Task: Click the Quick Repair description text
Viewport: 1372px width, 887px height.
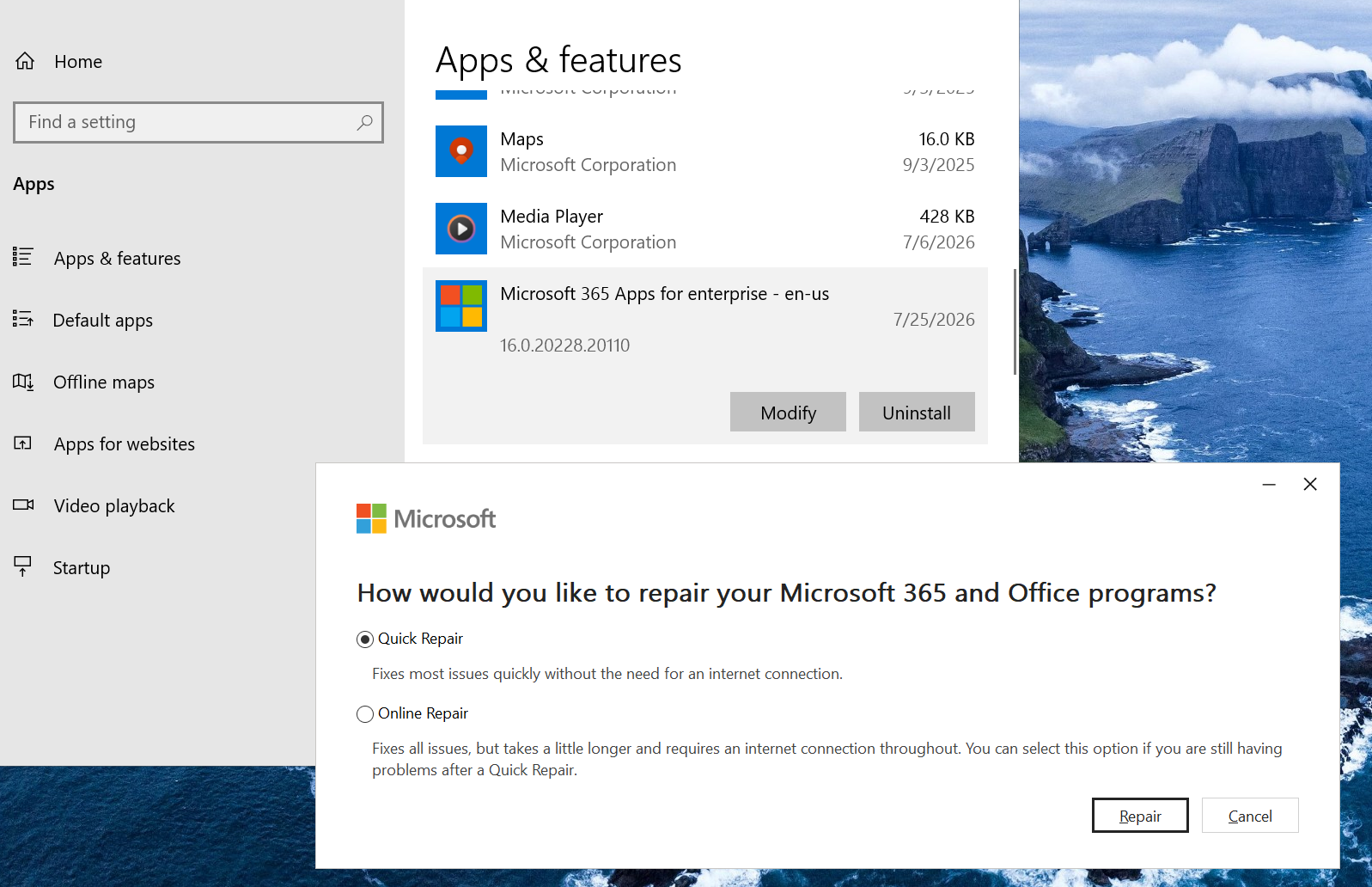Action: click(x=607, y=674)
